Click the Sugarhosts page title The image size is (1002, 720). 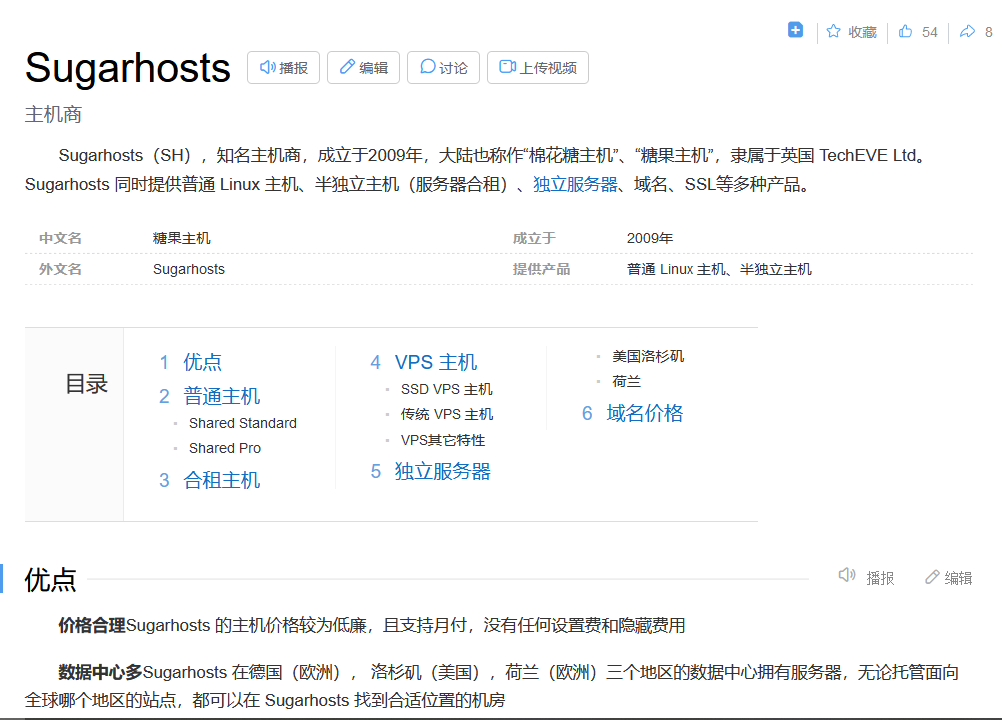[128, 68]
